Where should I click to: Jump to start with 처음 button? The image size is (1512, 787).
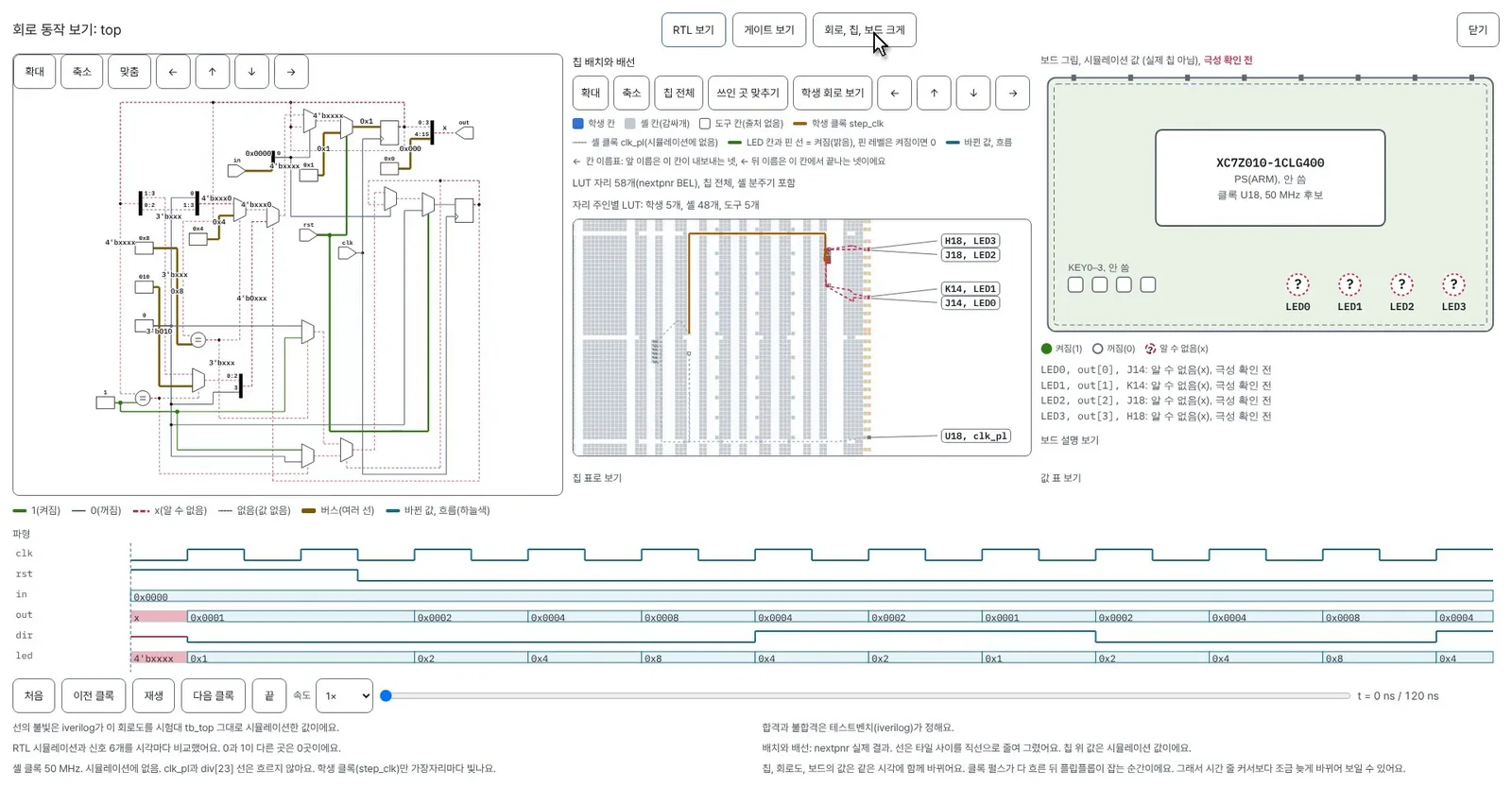[34, 696]
